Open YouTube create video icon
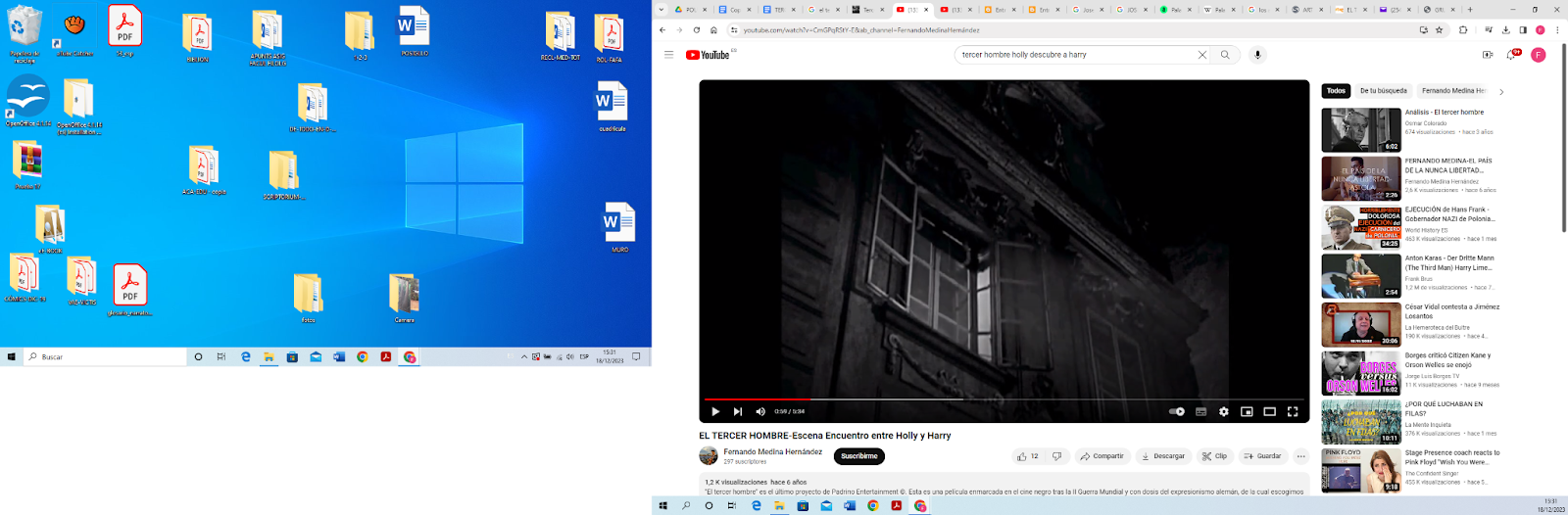This screenshot has width=1568, height=515. [1488, 55]
